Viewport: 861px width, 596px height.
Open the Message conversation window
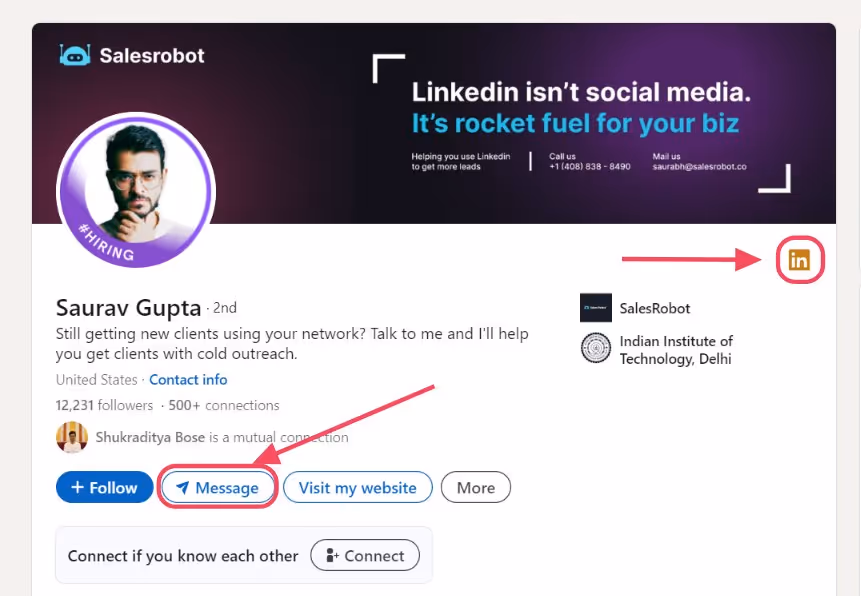(218, 487)
